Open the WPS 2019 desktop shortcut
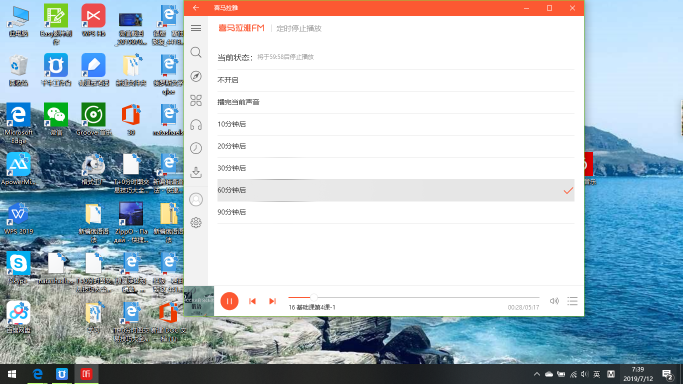This screenshot has width=683, height=384. (18, 219)
